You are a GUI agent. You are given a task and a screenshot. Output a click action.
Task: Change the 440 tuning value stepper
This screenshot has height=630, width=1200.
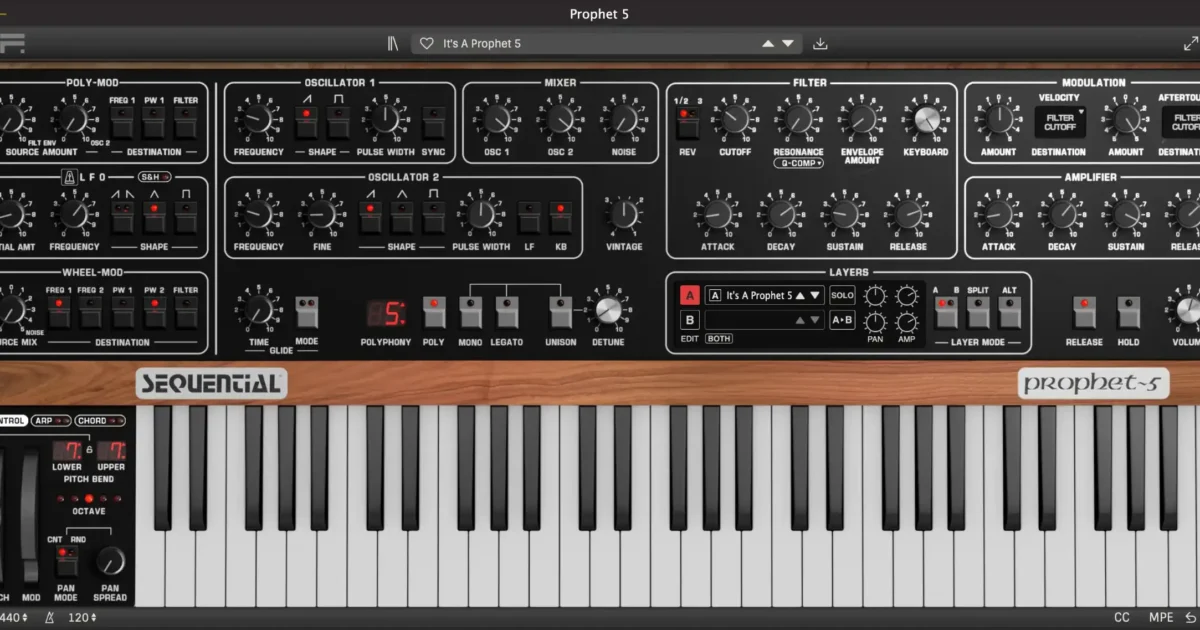point(15,618)
